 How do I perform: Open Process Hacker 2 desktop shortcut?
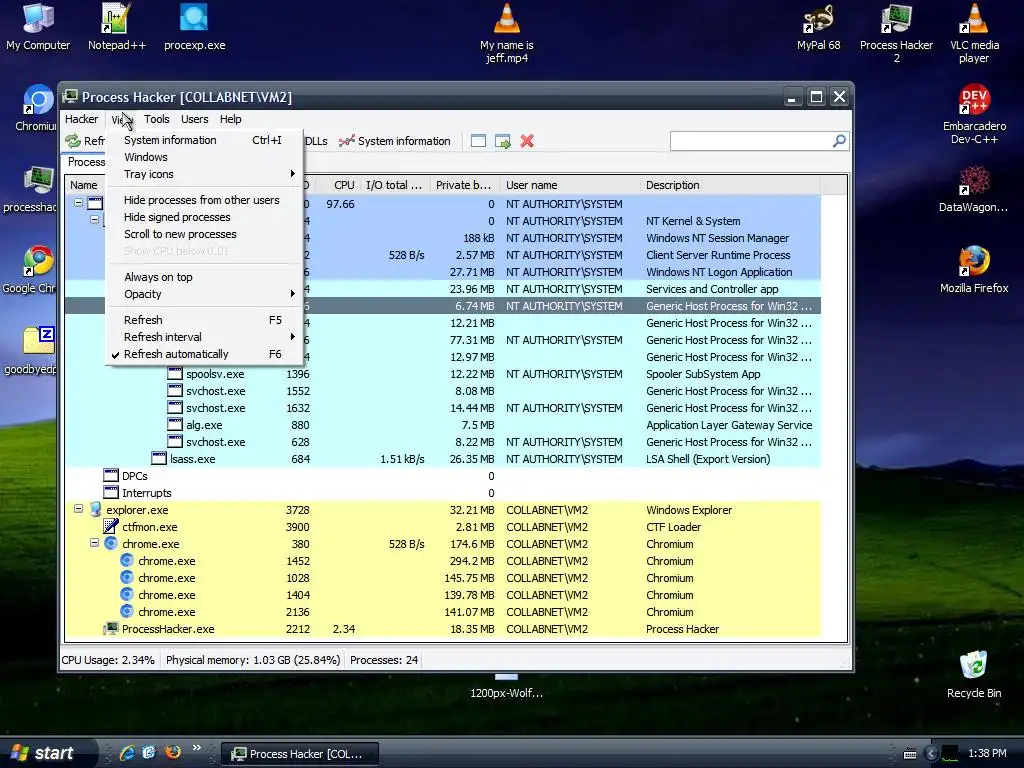896,33
